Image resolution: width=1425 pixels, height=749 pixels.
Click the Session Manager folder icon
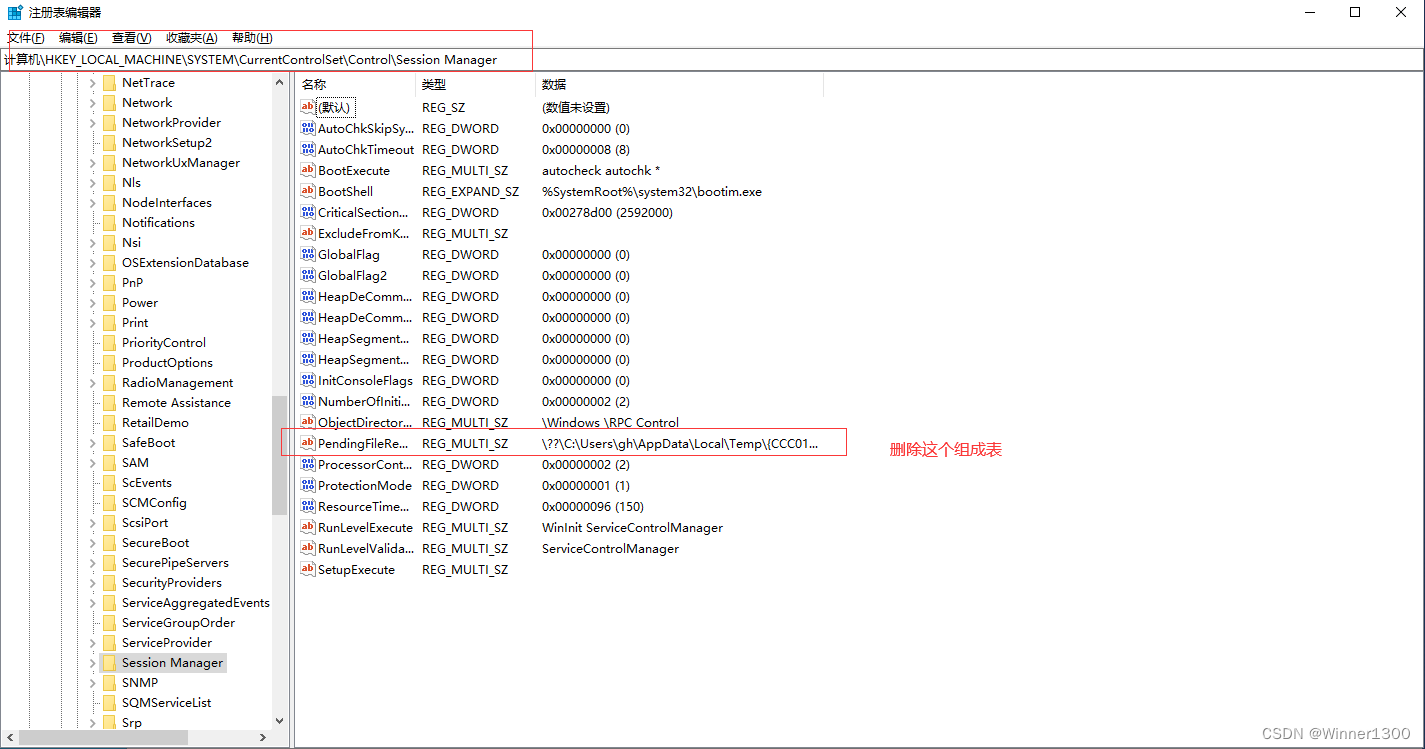click(110, 663)
